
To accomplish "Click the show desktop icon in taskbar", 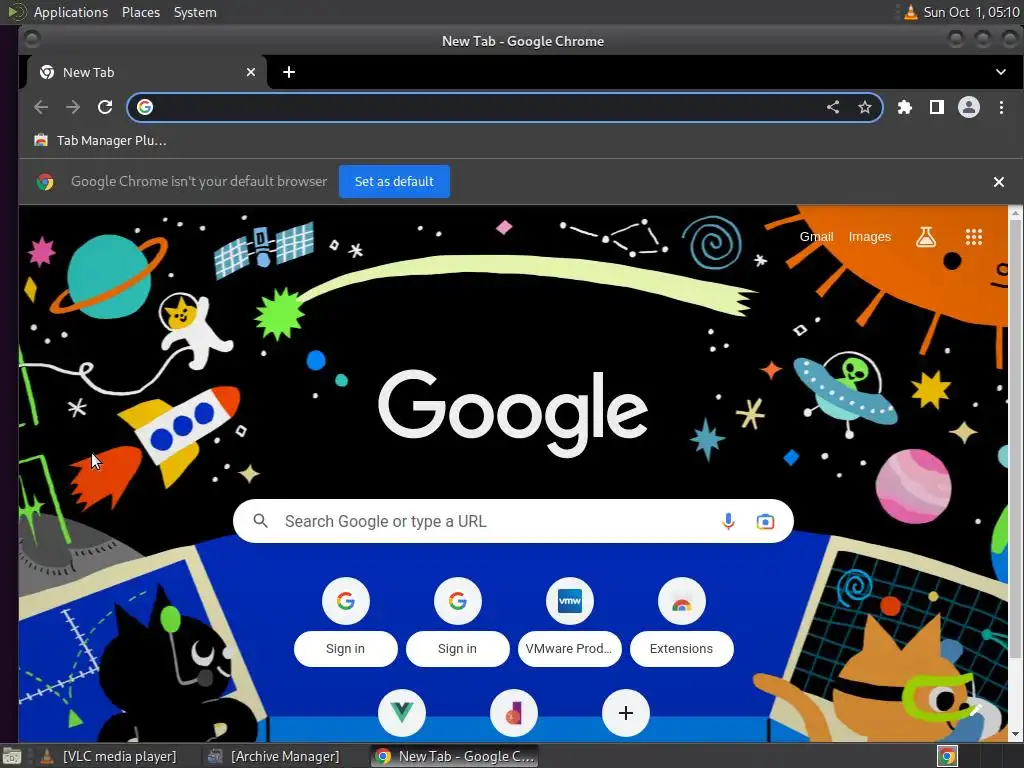I will click(x=12, y=756).
